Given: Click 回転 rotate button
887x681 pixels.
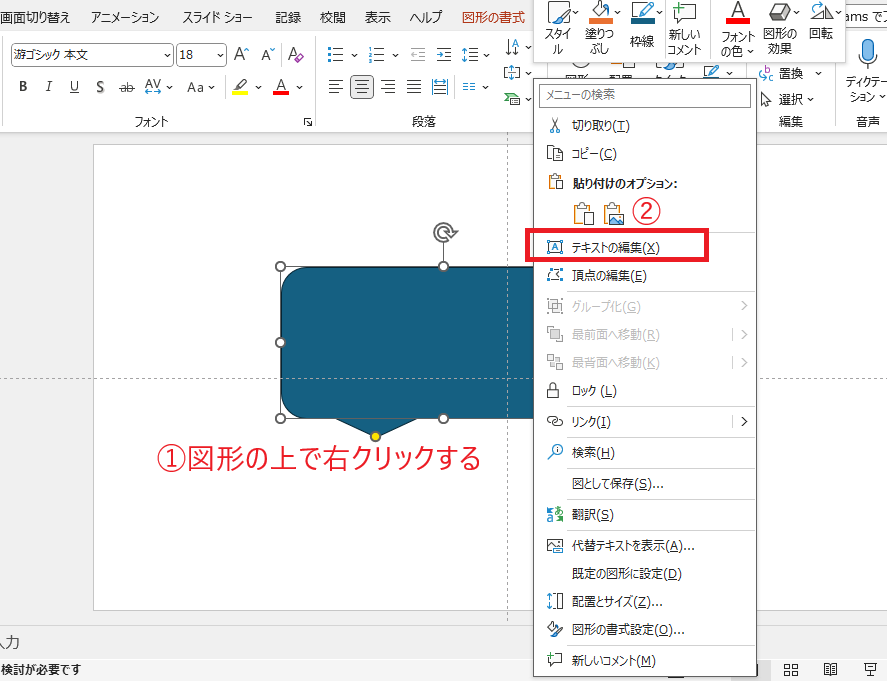Looking at the screenshot, I should point(822,23).
